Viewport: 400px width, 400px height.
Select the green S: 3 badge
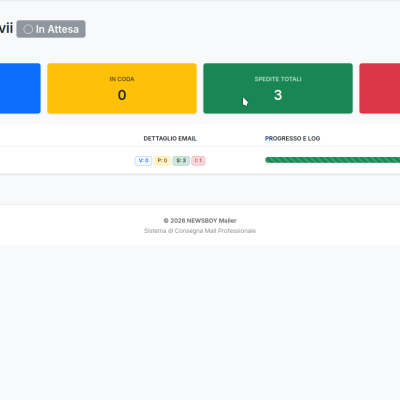181,161
